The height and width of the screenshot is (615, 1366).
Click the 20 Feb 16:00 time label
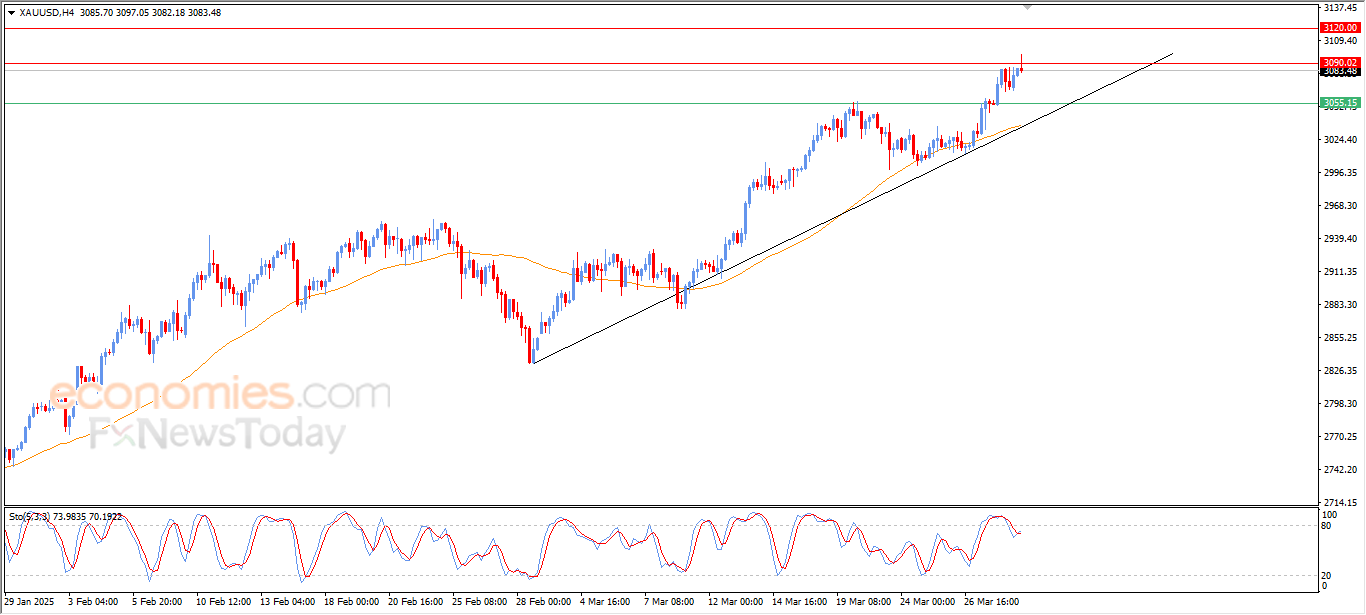pos(416,602)
